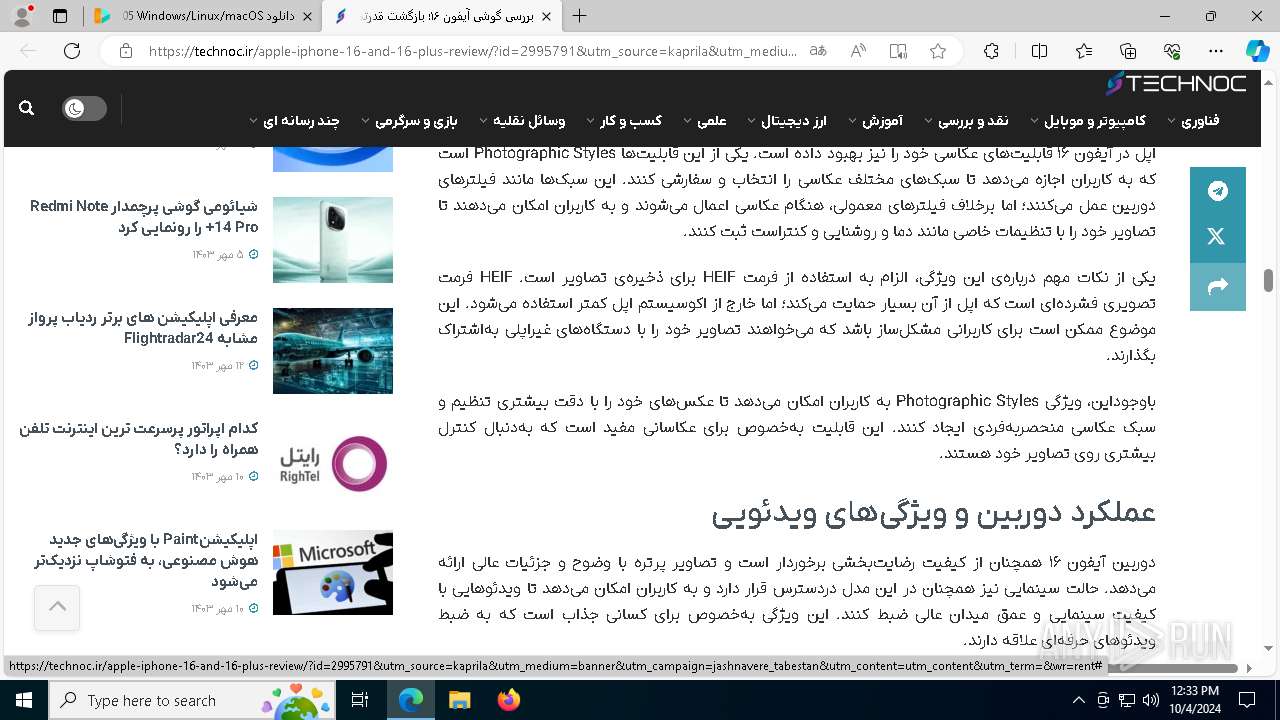Open the clock showing 12:33 PM

click(1194, 701)
